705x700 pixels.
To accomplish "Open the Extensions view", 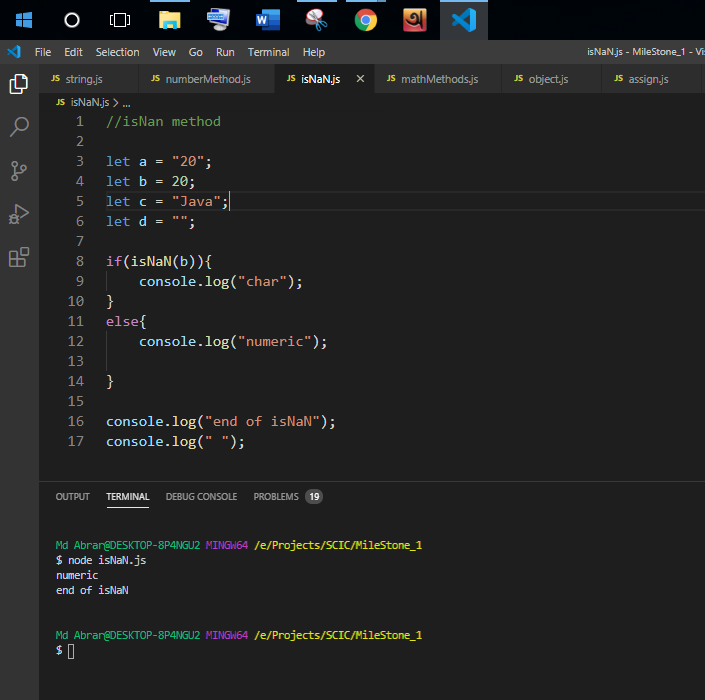I will (x=18, y=258).
